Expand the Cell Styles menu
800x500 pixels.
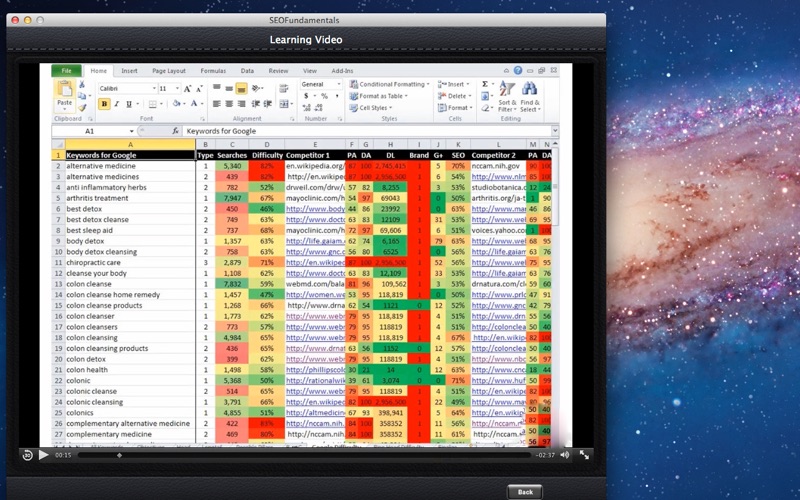tap(371, 108)
